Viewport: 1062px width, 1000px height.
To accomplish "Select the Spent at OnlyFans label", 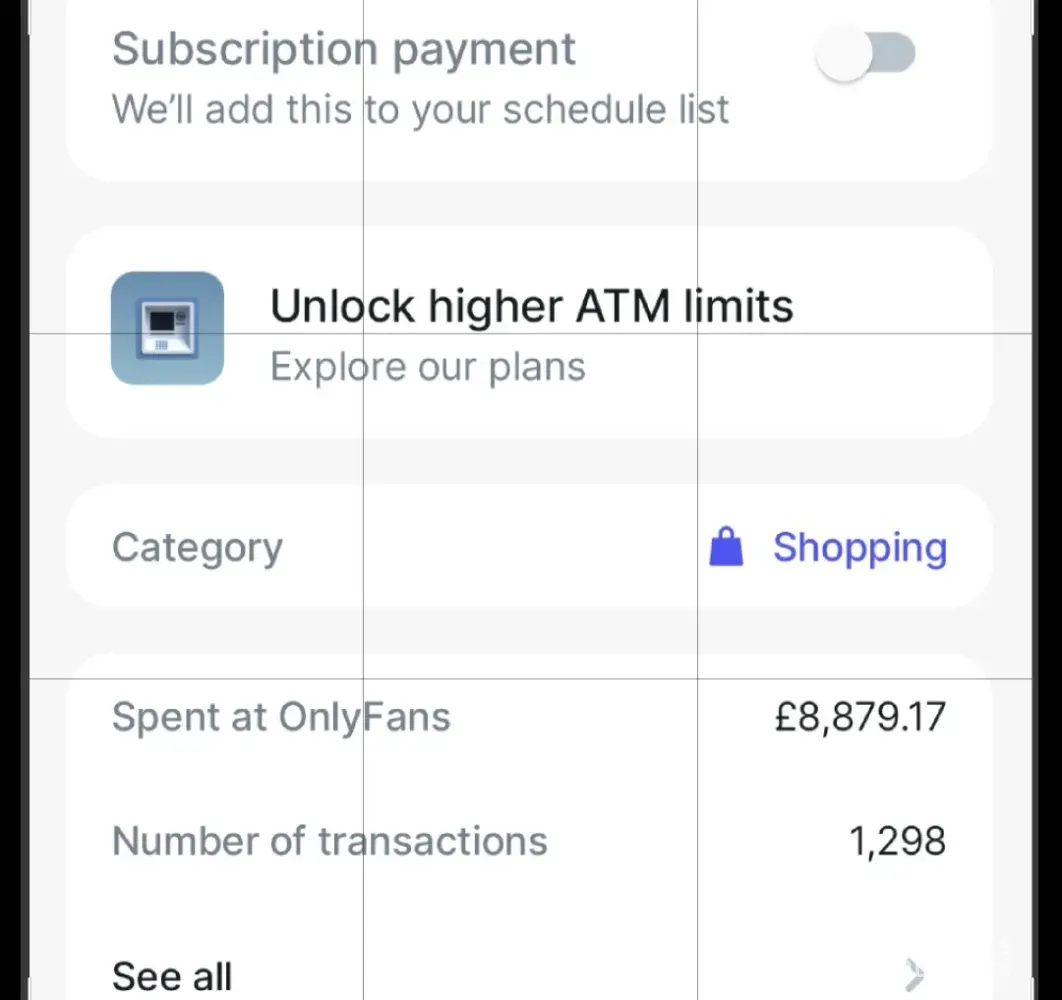I will coord(281,717).
